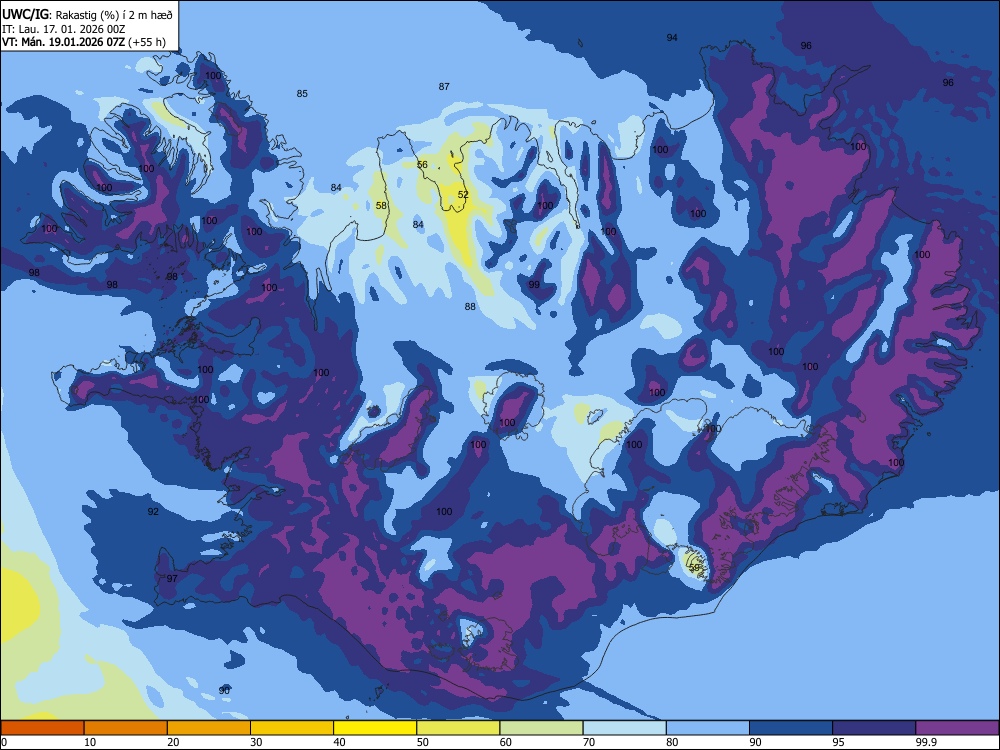The width and height of the screenshot is (1000, 750).
Task: Click the humidity value '56' on the map
Action: point(422,165)
